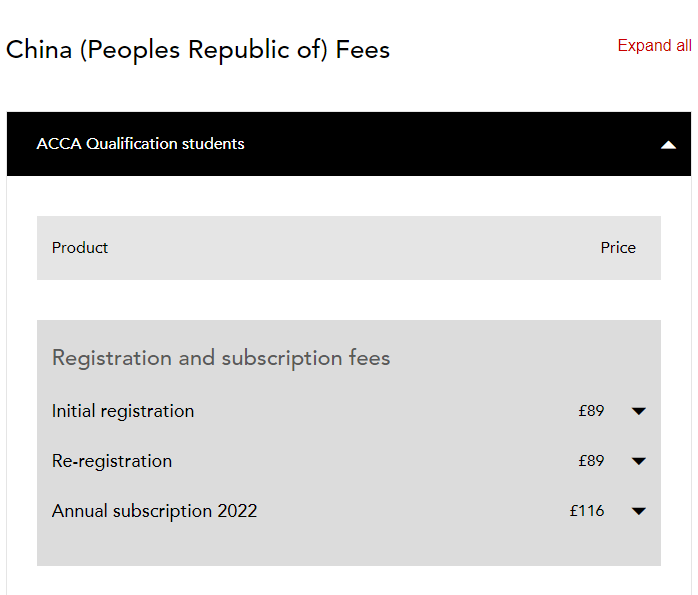Click the £89 price for Re-registration

tap(591, 461)
